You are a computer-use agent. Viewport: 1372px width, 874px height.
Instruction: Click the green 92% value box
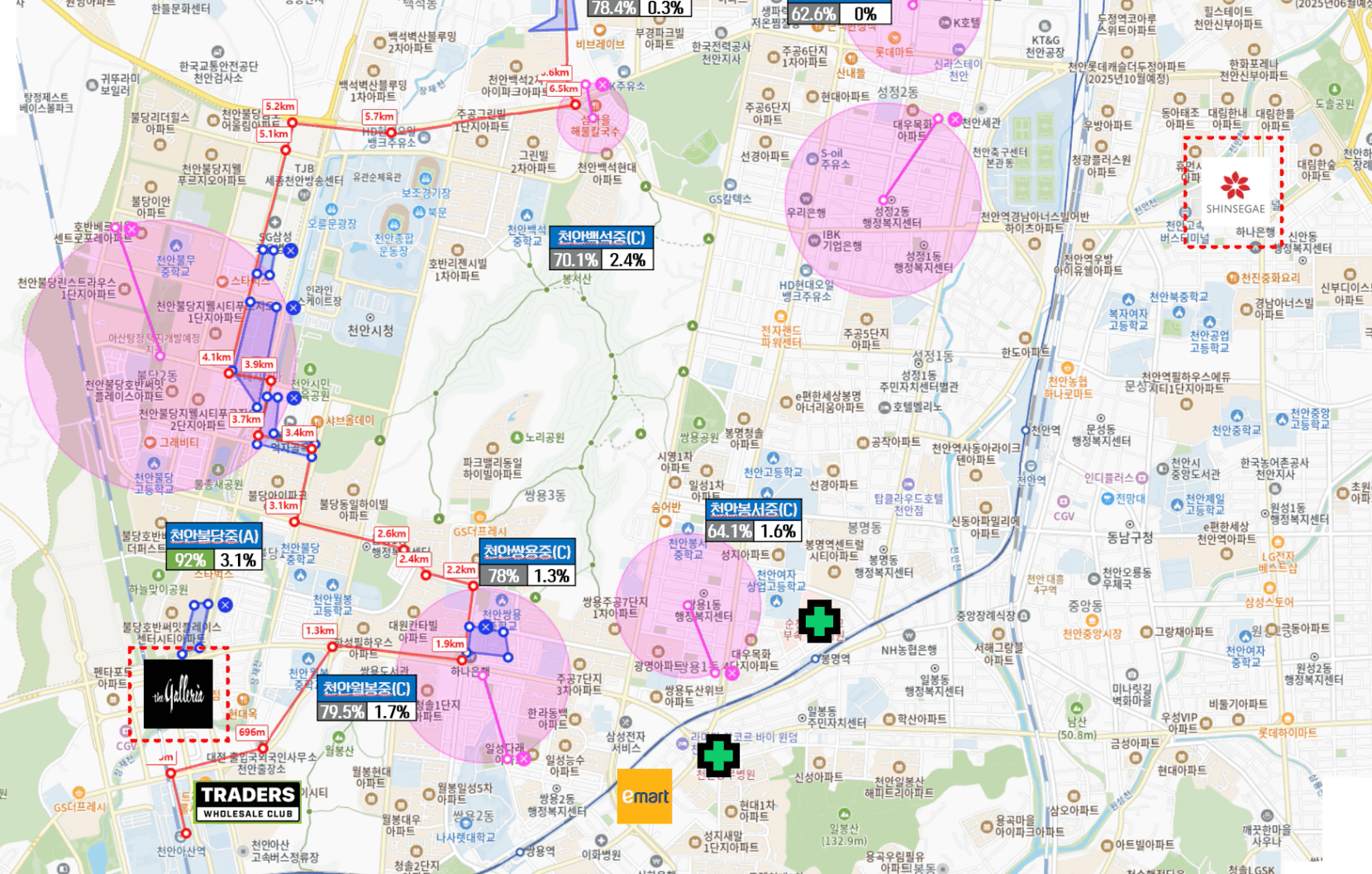(190, 560)
